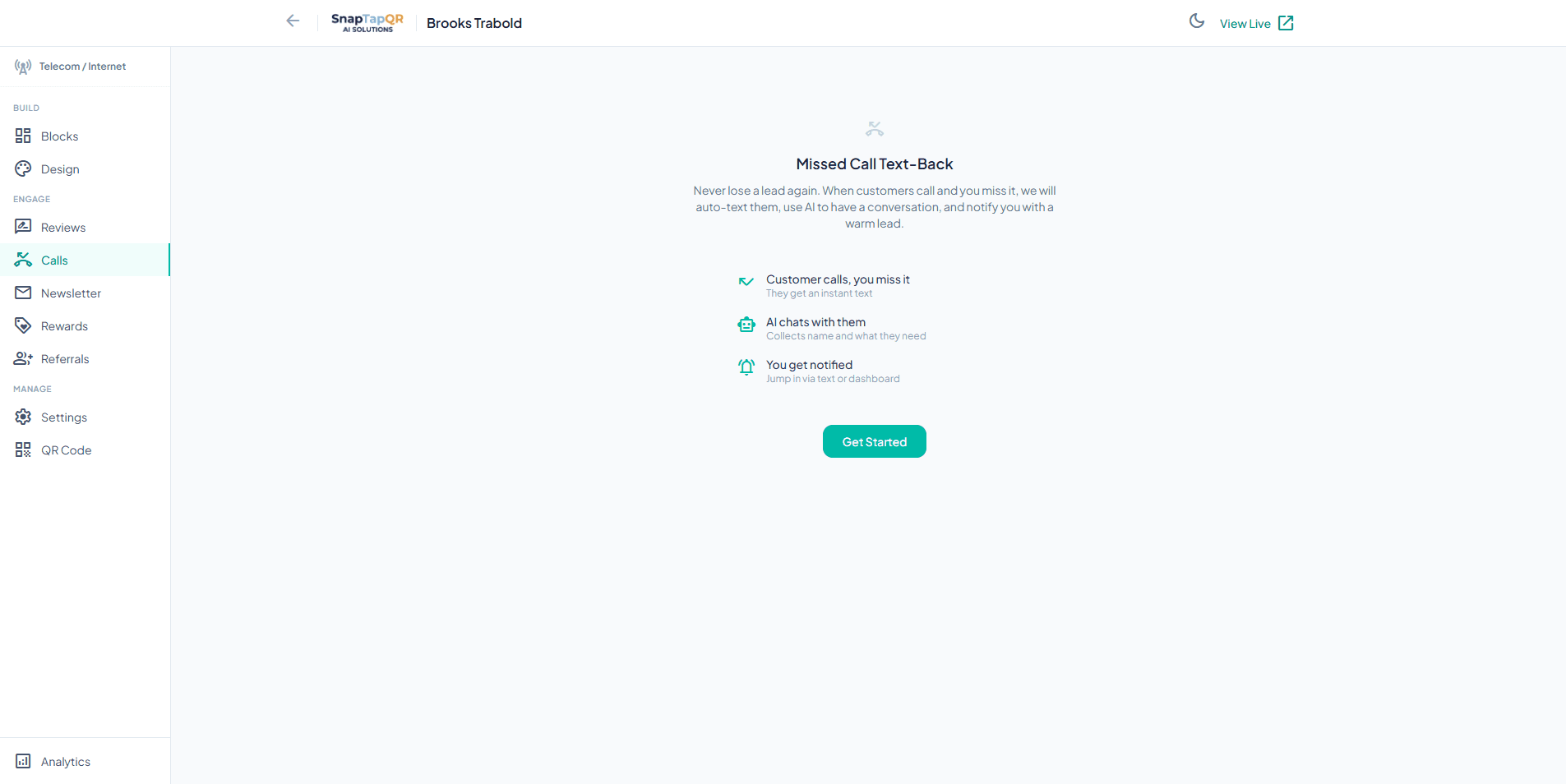The image size is (1566, 784).
Task: Click the Brooks Trabold page title
Action: 474,23
